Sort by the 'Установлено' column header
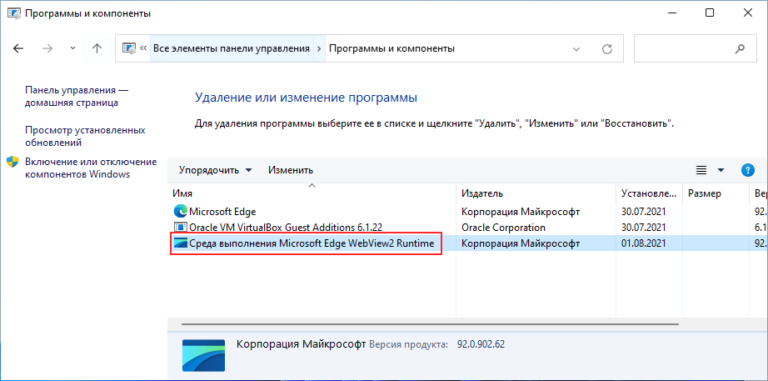Image resolution: width=768 pixels, height=381 pixels. [650, 193]
